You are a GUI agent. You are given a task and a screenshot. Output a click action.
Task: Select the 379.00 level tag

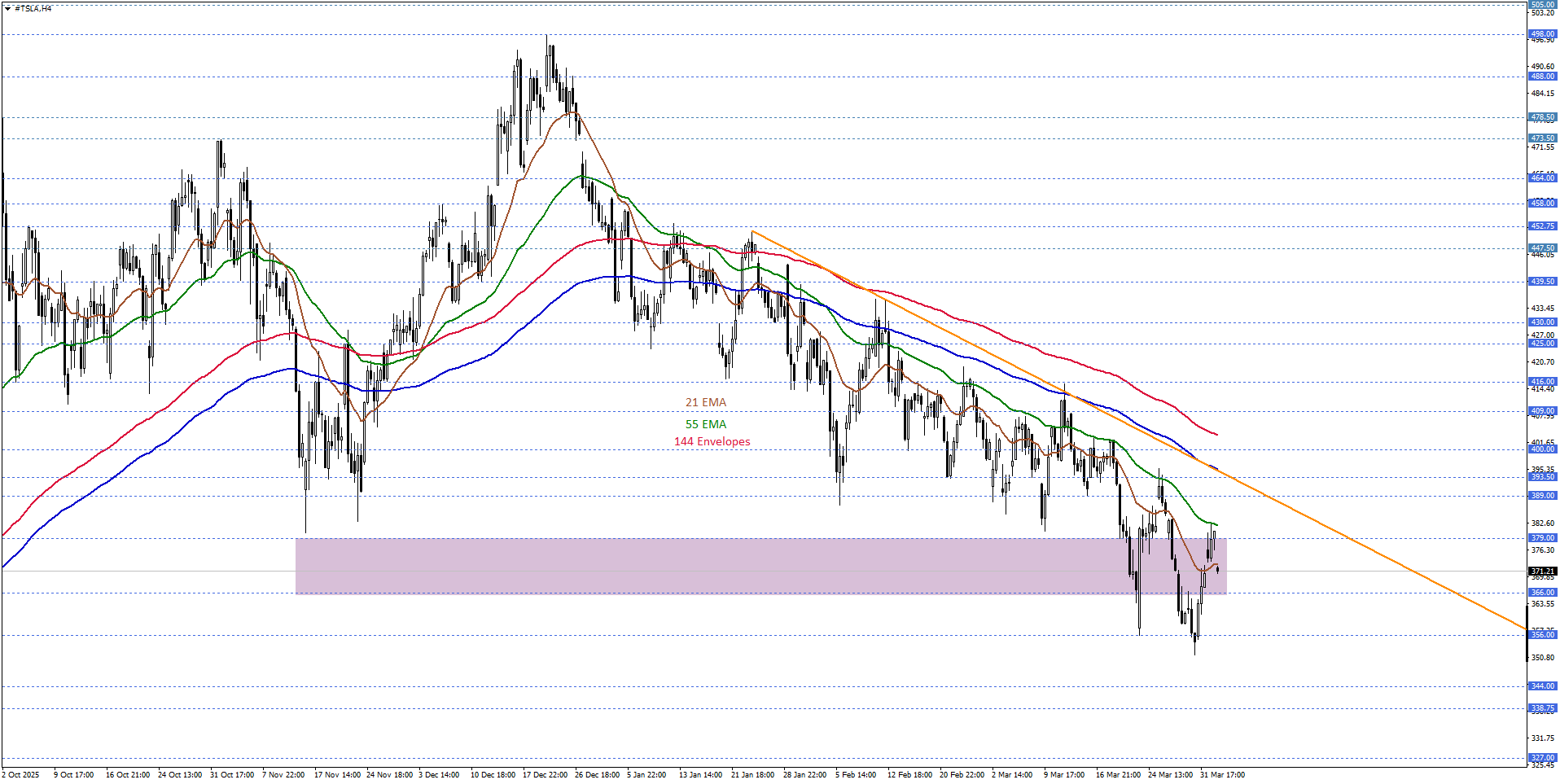[x=1542, y=538]
